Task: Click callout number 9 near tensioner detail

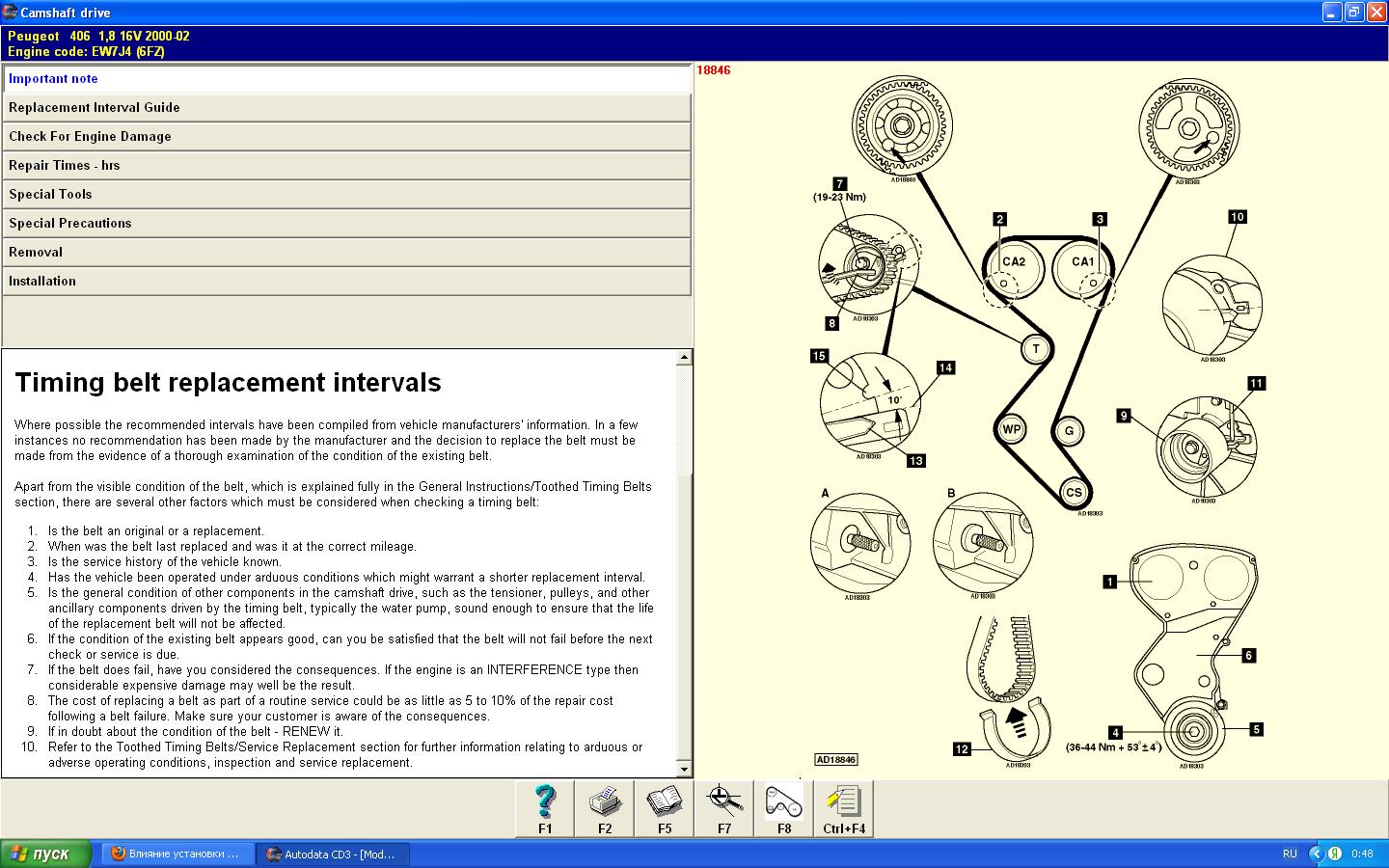Action: pos(1124,416)
